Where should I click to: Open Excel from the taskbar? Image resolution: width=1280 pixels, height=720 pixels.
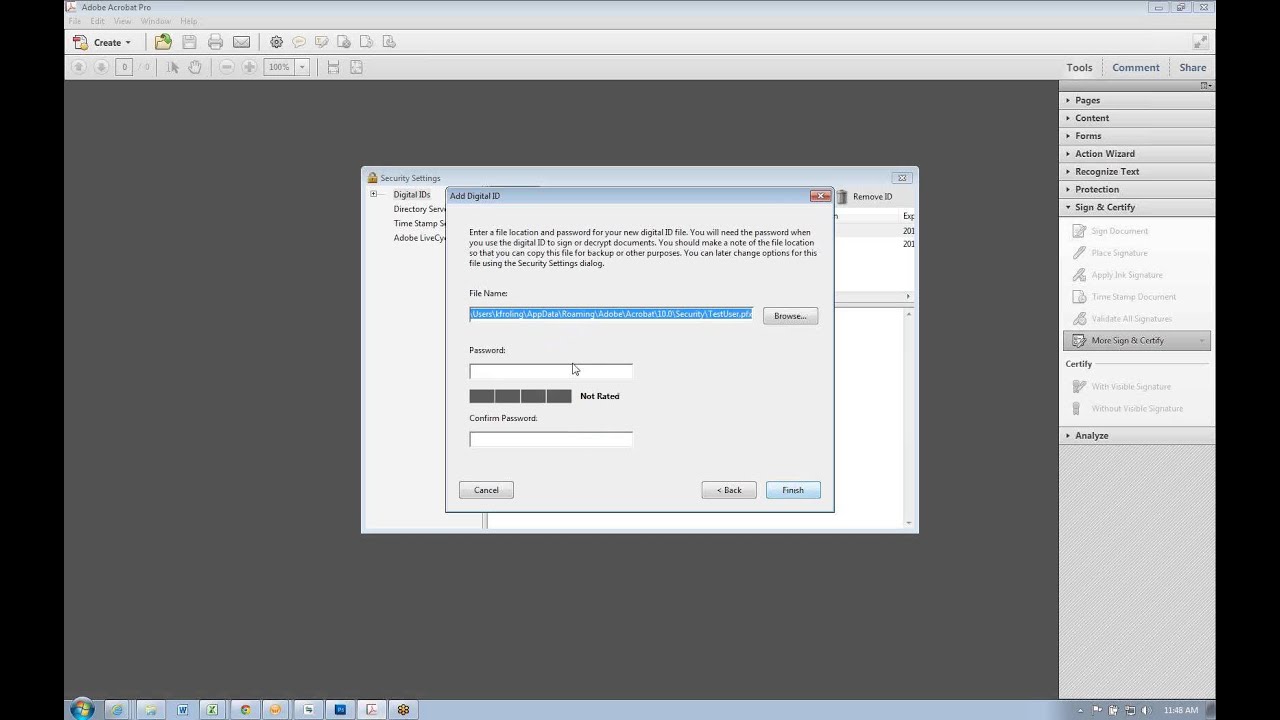click(212, 710)
